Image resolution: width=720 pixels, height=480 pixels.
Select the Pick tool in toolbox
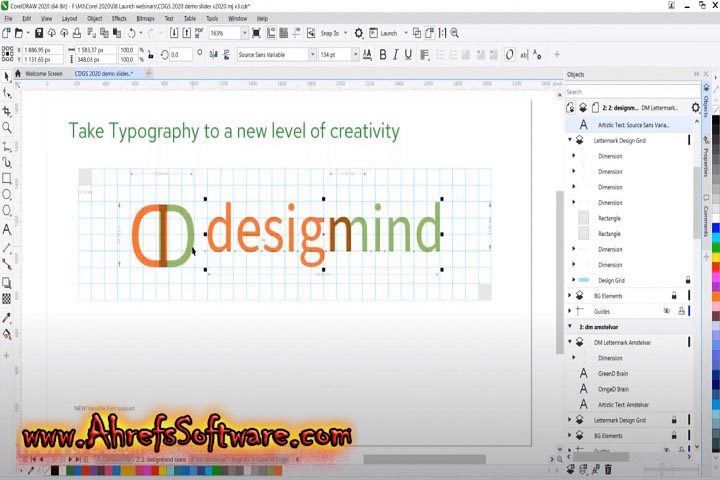click(6, 77)
